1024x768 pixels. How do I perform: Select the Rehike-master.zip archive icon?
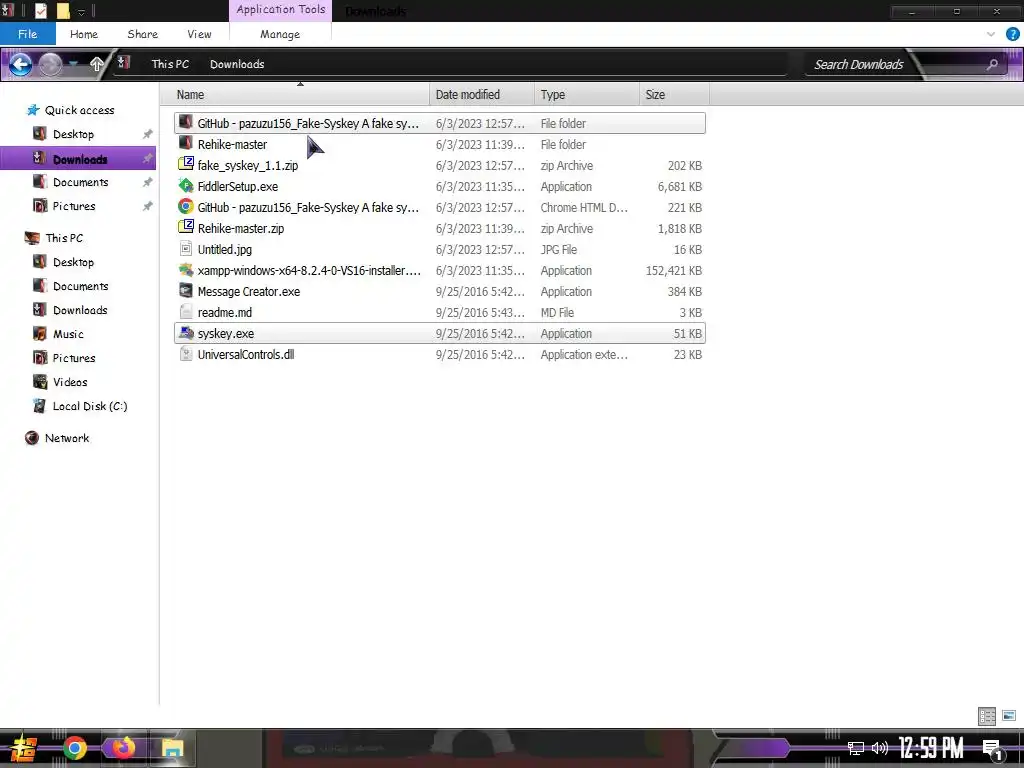pyautogui.click(x=186, y=227)
